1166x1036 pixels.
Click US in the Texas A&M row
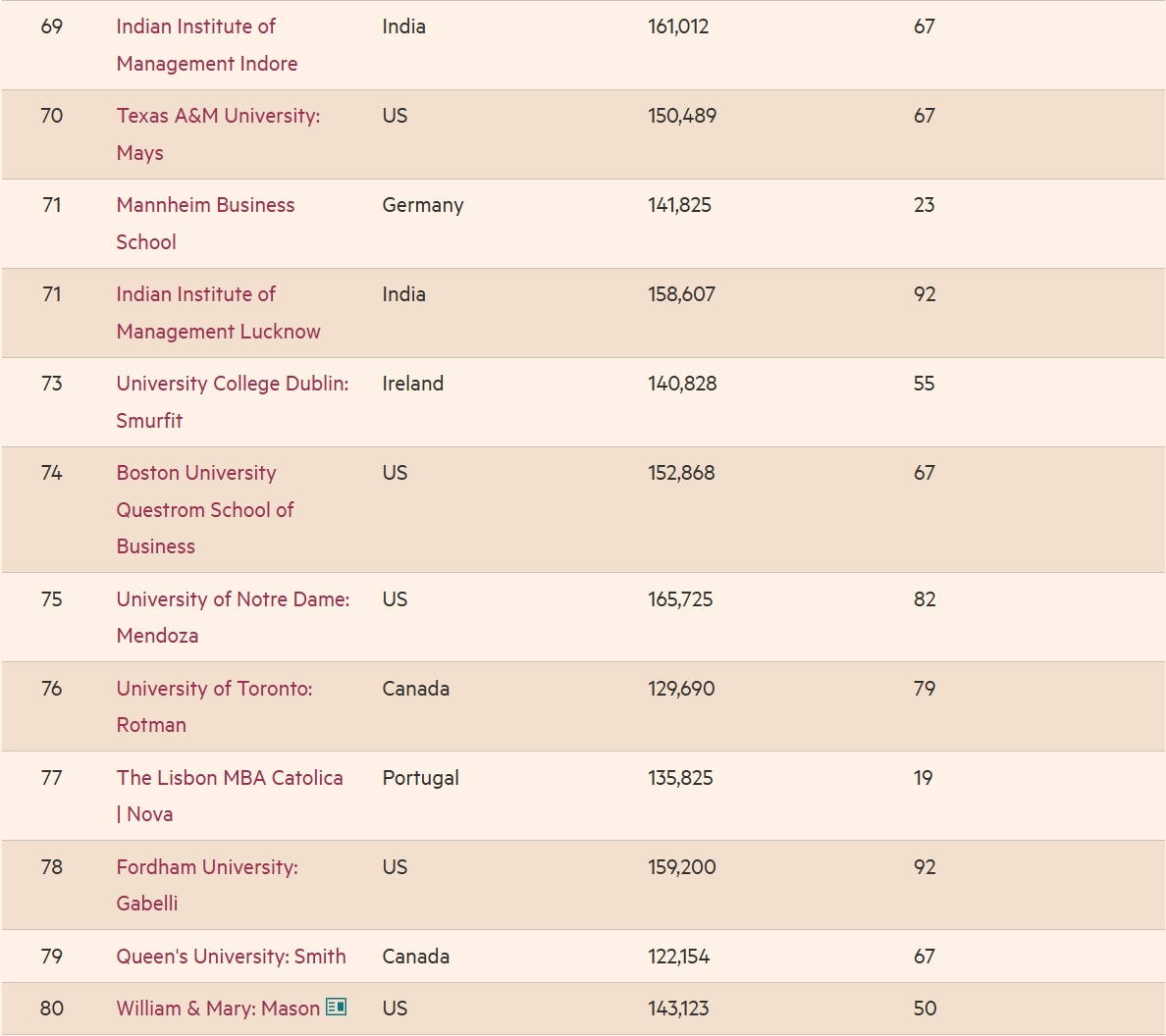click(x=395, y=116)
